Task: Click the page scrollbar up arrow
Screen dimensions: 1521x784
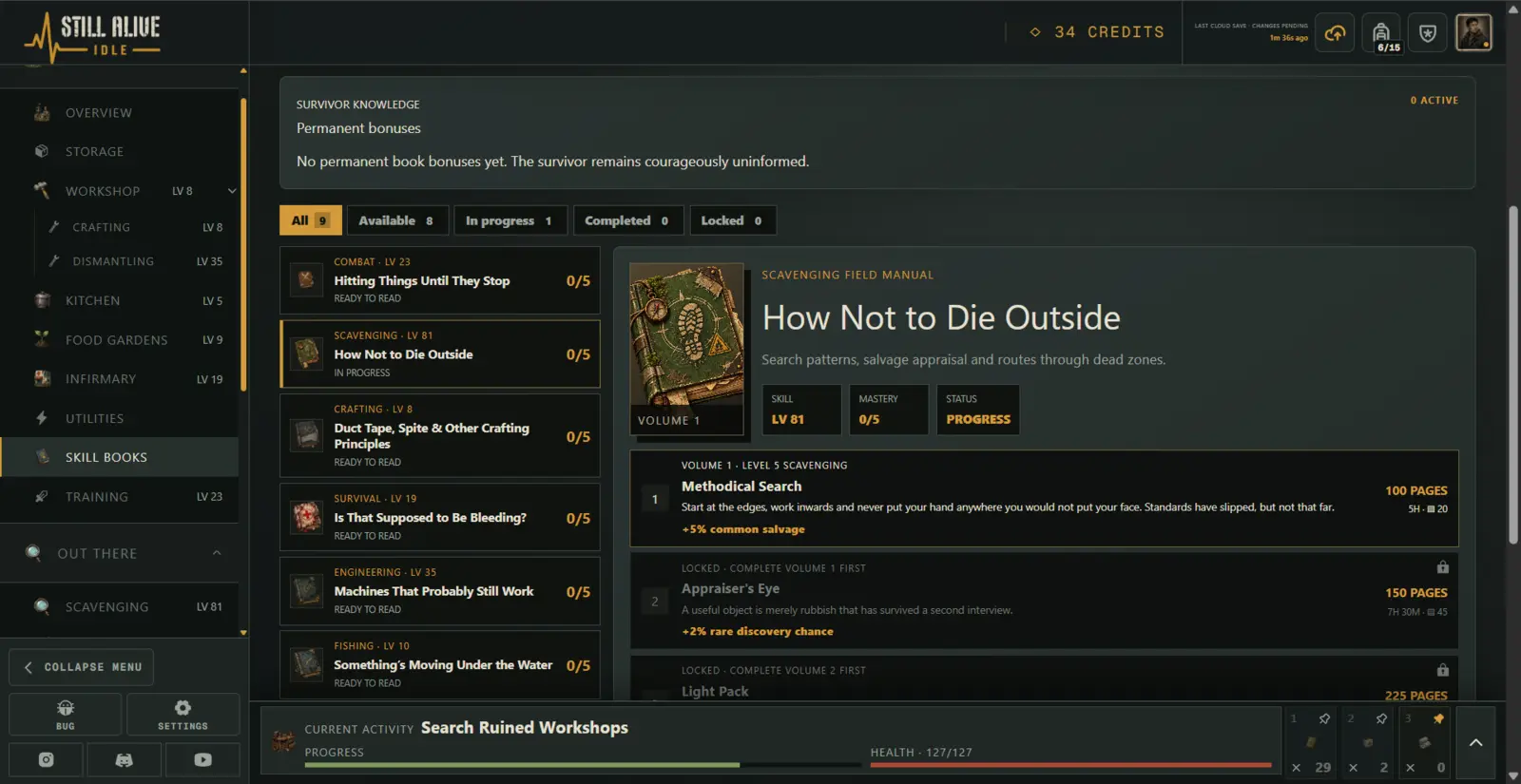Action: [x=1513, y=9]
